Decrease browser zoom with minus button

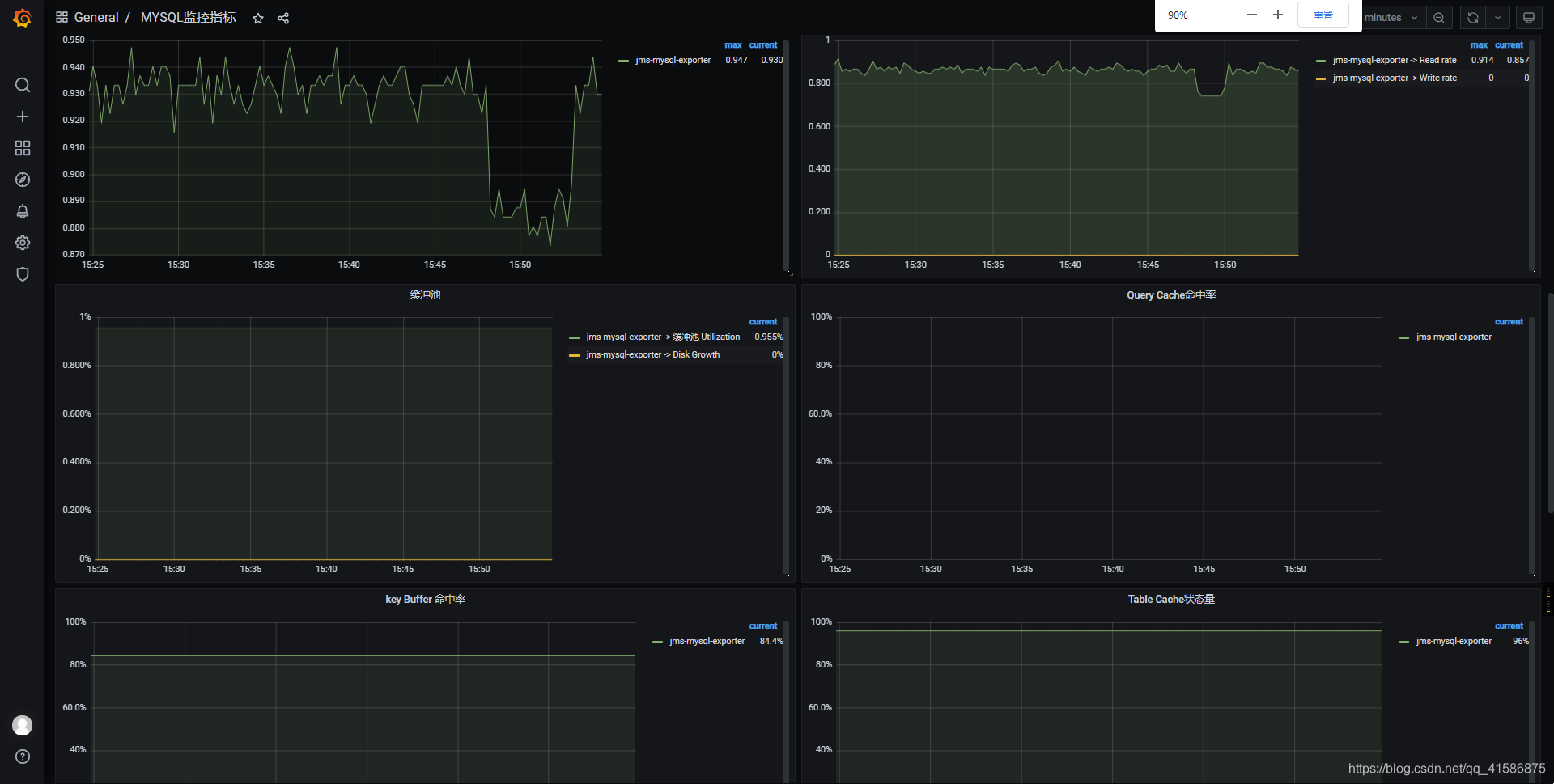pos(1252,15)
